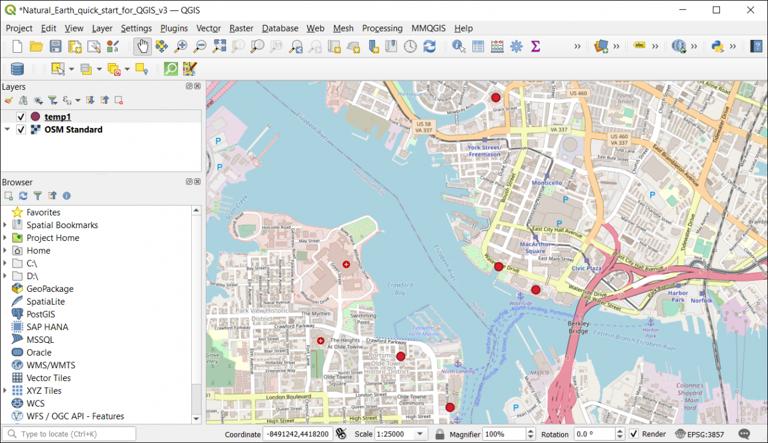768x443 pixels.
Task: Open the Field Calculator icon
Action: [x=497, y=47]
